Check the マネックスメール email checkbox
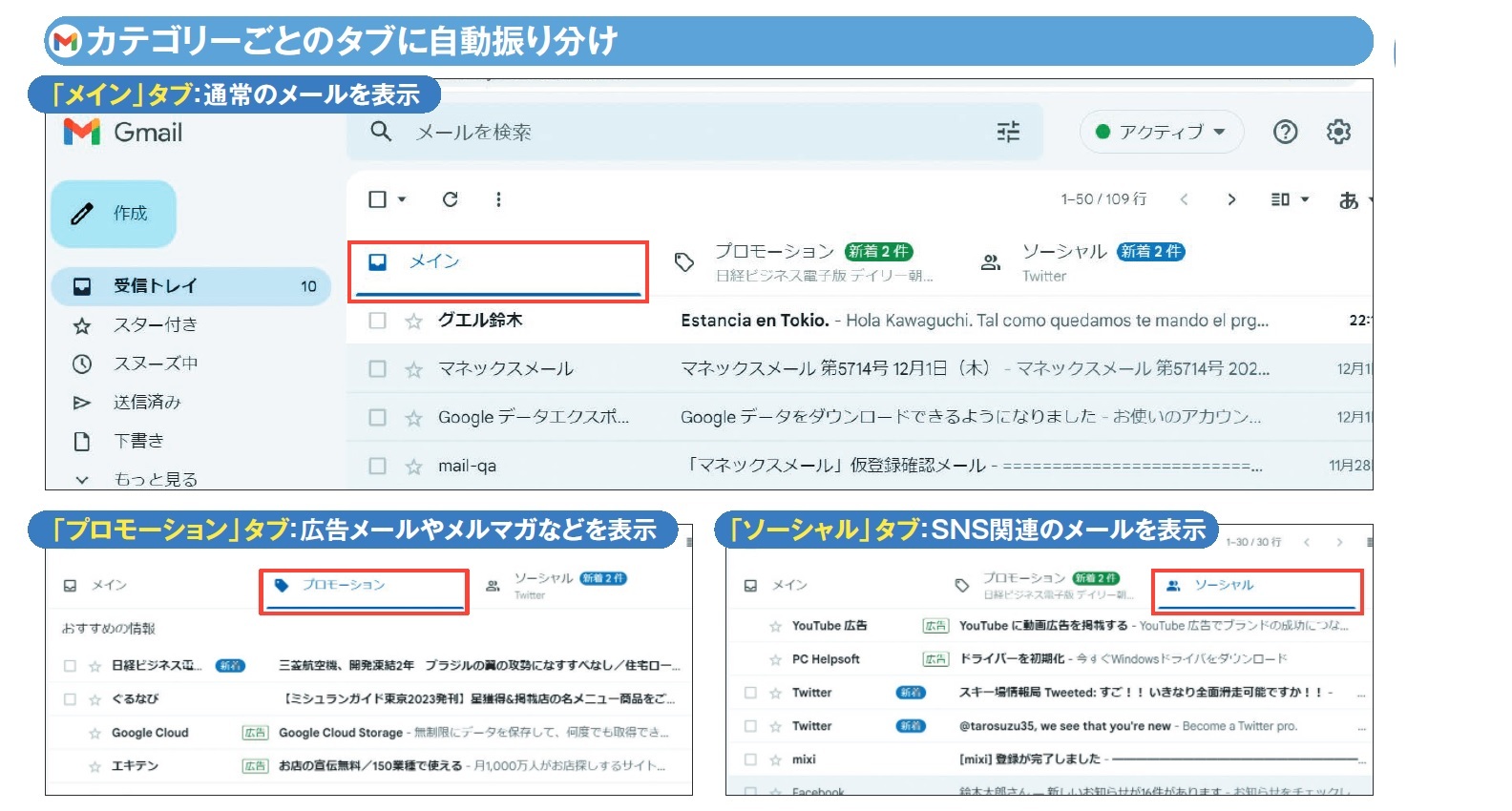The width and height of the screenshot is (1512, 811). [x=378, y=369]
